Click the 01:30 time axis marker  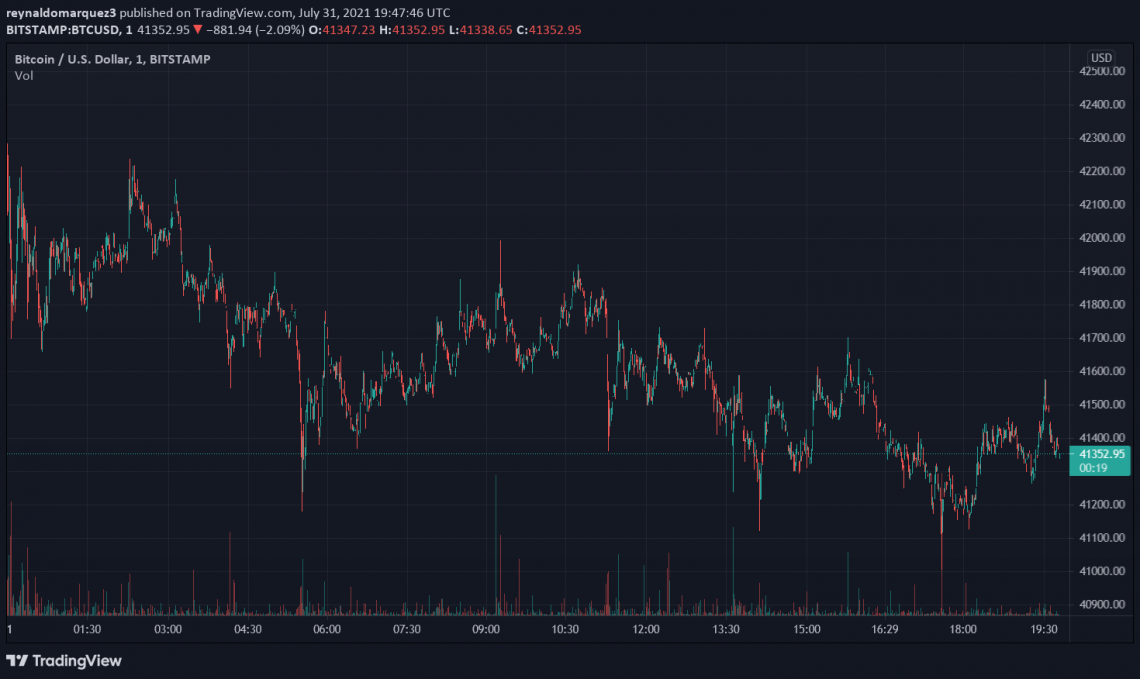click(x=87, y=629)
